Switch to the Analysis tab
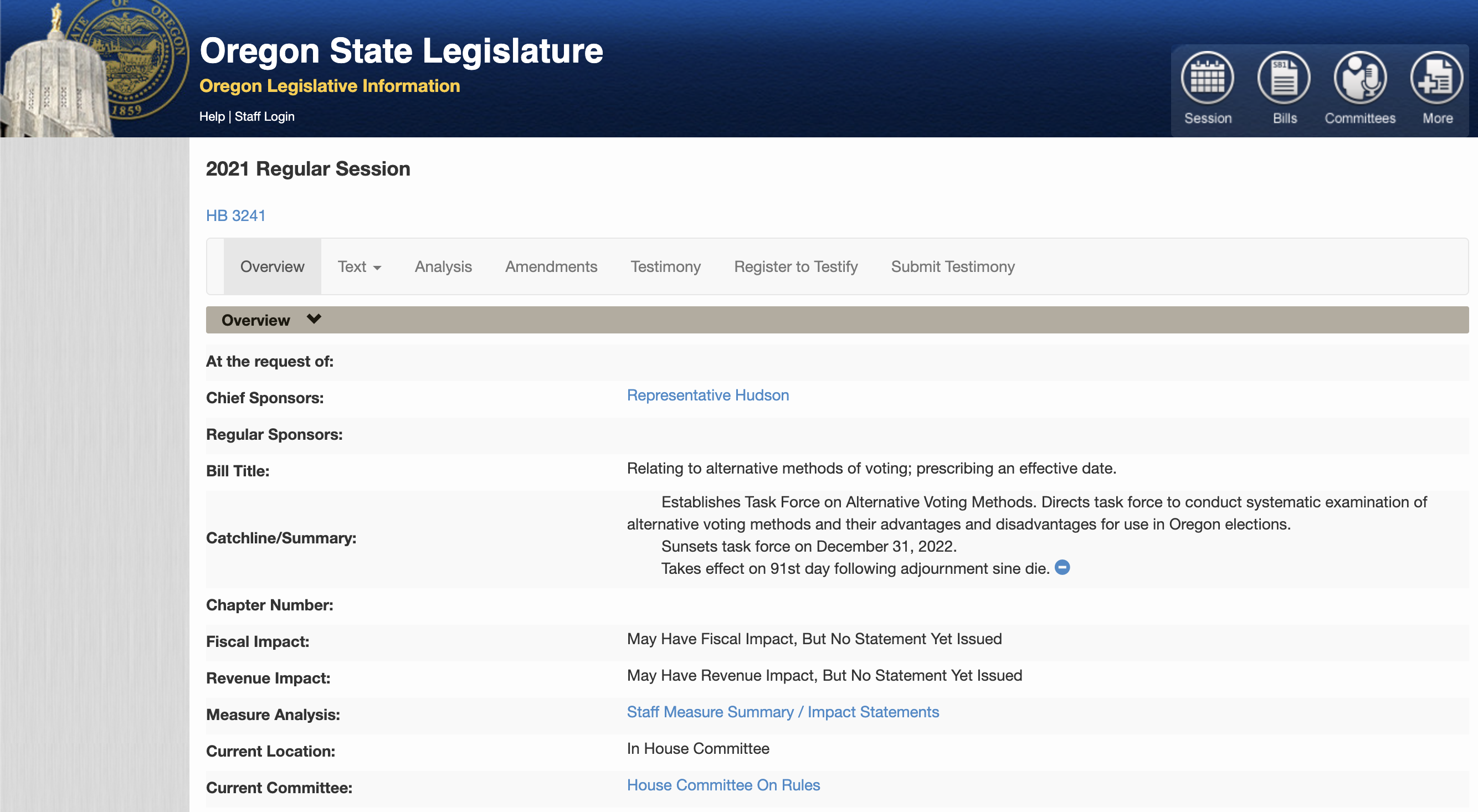The width and height of the screenshot is (1478, 812). click(443, 267)
